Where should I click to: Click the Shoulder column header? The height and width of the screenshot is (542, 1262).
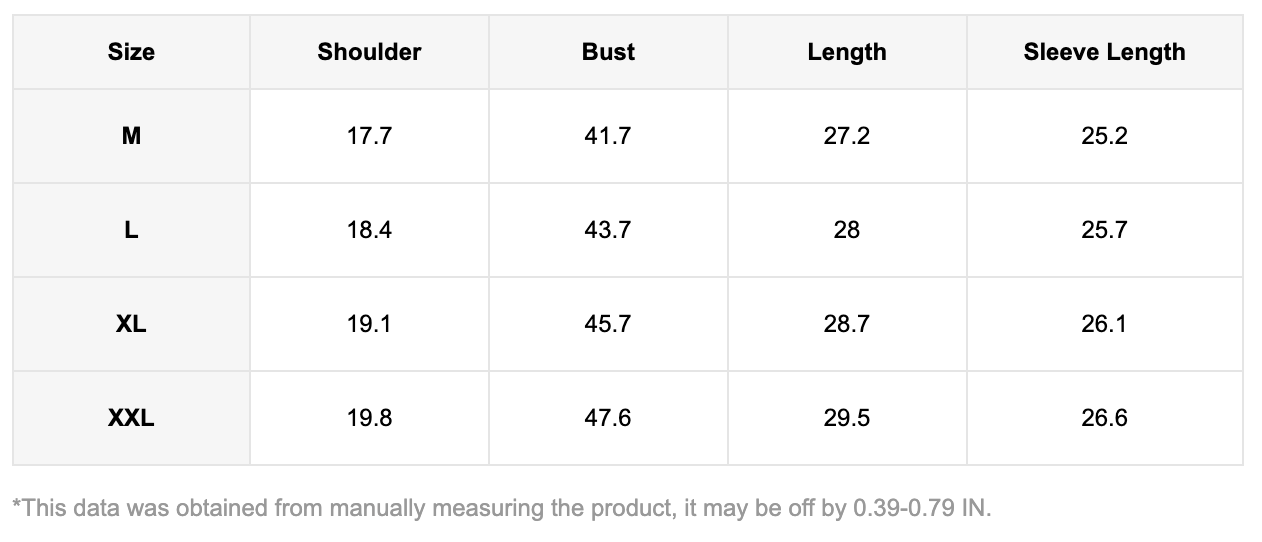tap(369, 52)
